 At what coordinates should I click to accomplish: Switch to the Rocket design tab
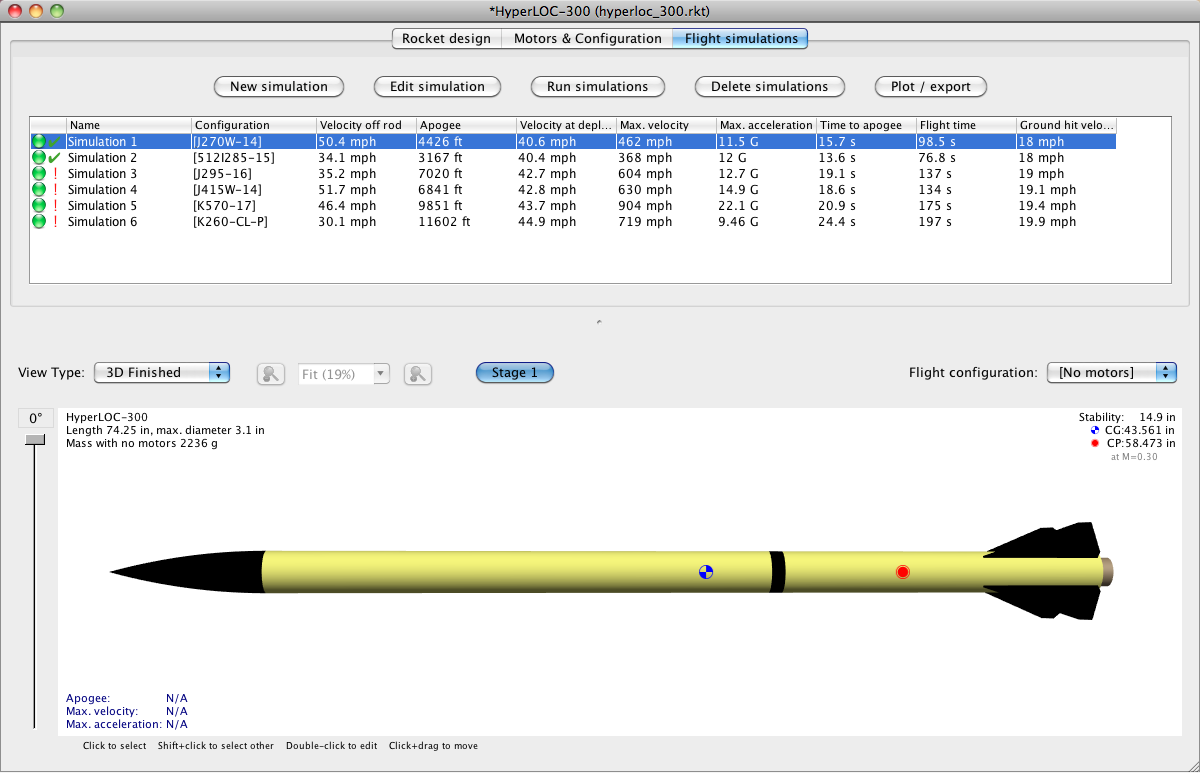pyautogui.click(x=446, y=39)
